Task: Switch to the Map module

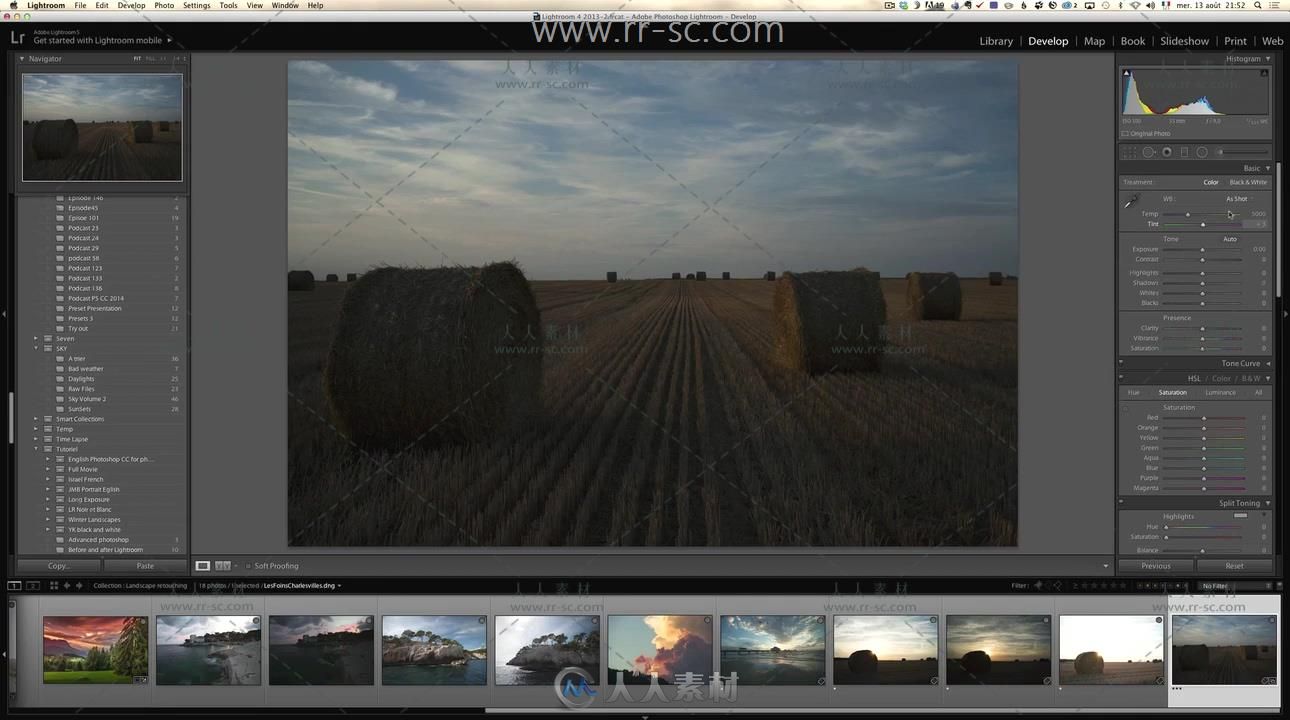Action: [1094, 41]
